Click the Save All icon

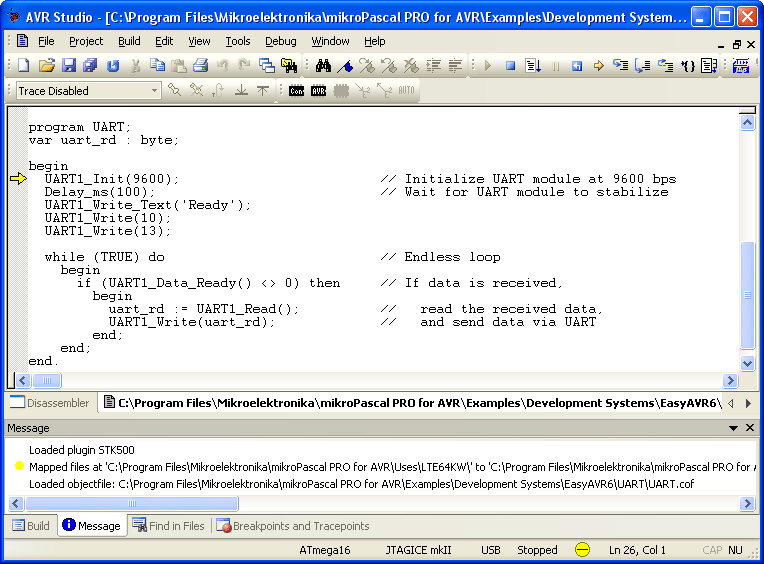click(x=90, y=65)
